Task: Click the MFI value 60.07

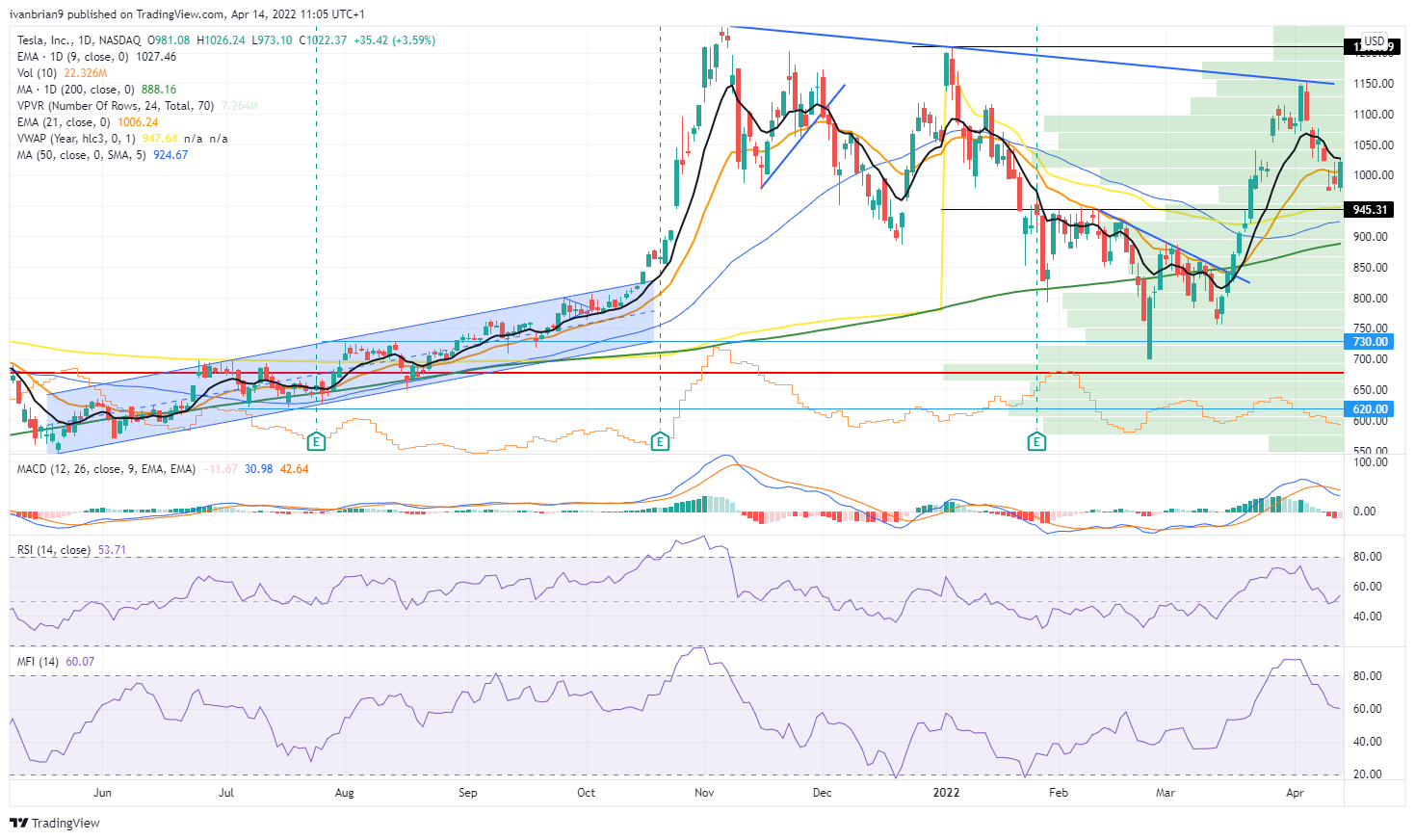Action: click(x=80, y=662)
